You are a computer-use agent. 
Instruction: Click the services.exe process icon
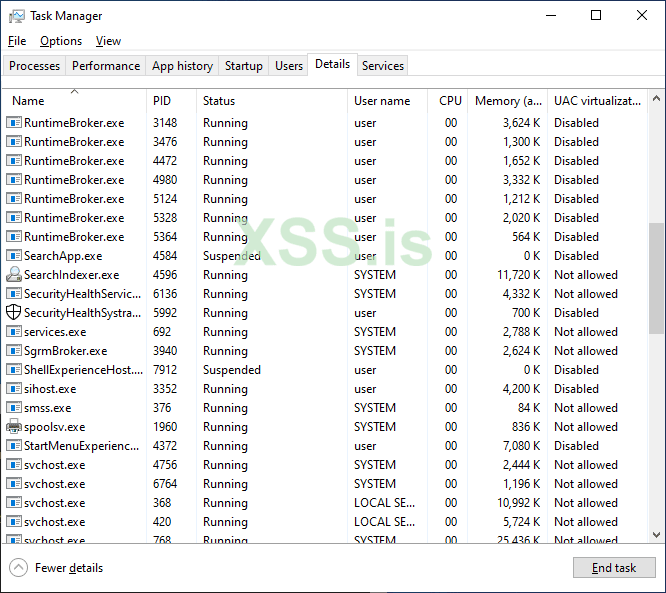point(14,332)
